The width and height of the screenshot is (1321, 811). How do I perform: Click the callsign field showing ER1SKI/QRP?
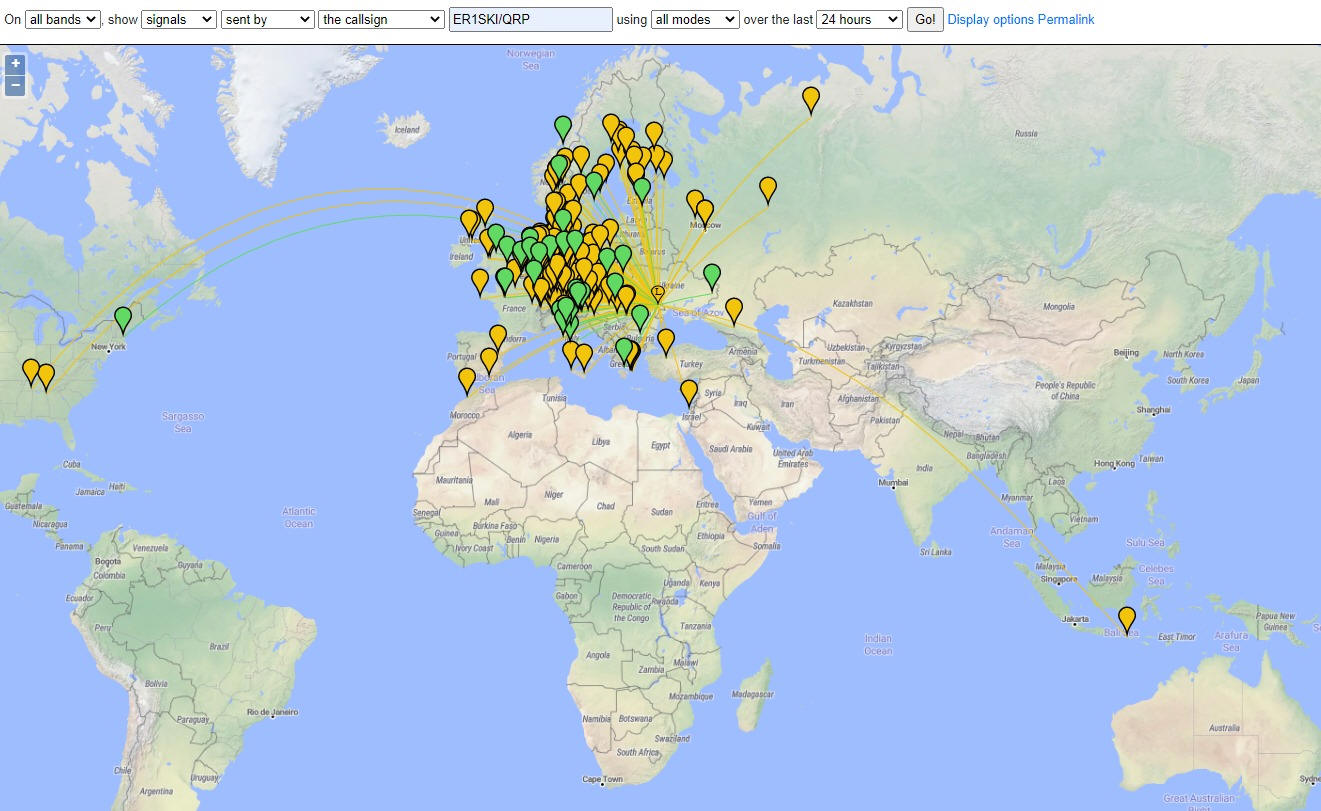tap(530, 19)
